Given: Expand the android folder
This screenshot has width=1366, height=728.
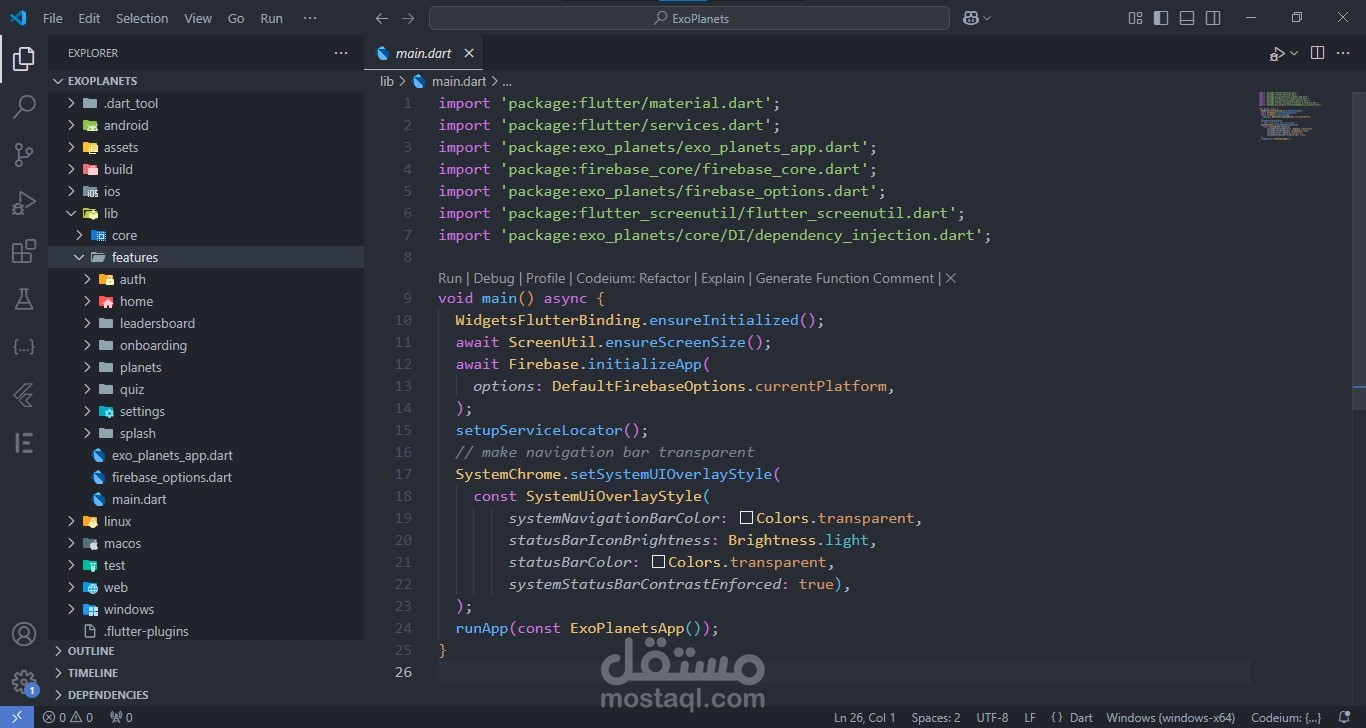Looking at the screenshot, I should pyautogui.click(x=71, y=125).
